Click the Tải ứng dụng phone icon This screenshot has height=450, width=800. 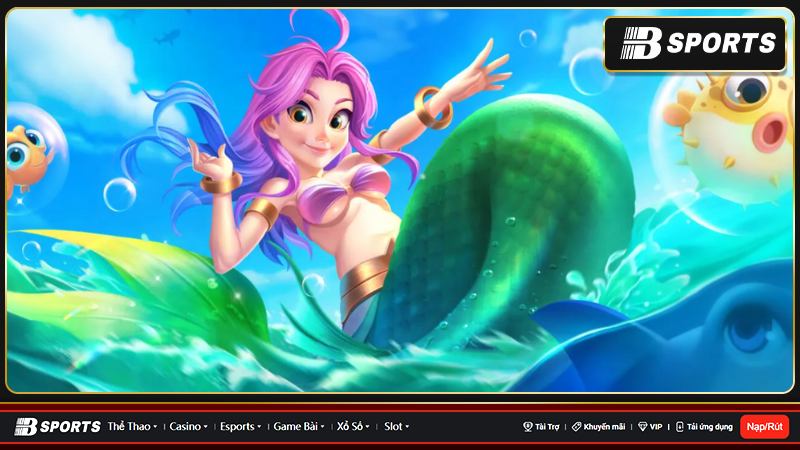click(x=680, y=427)
